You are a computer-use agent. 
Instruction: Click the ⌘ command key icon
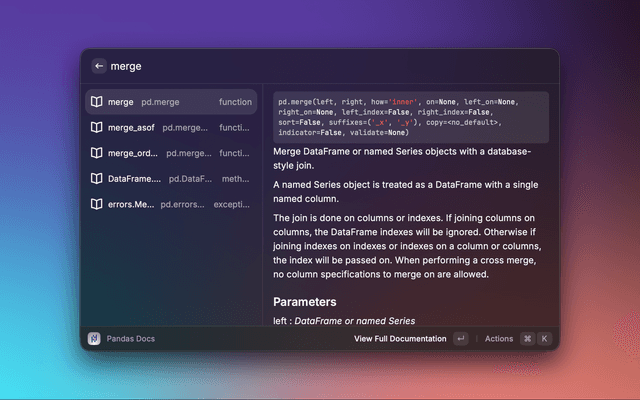point(527,339)
